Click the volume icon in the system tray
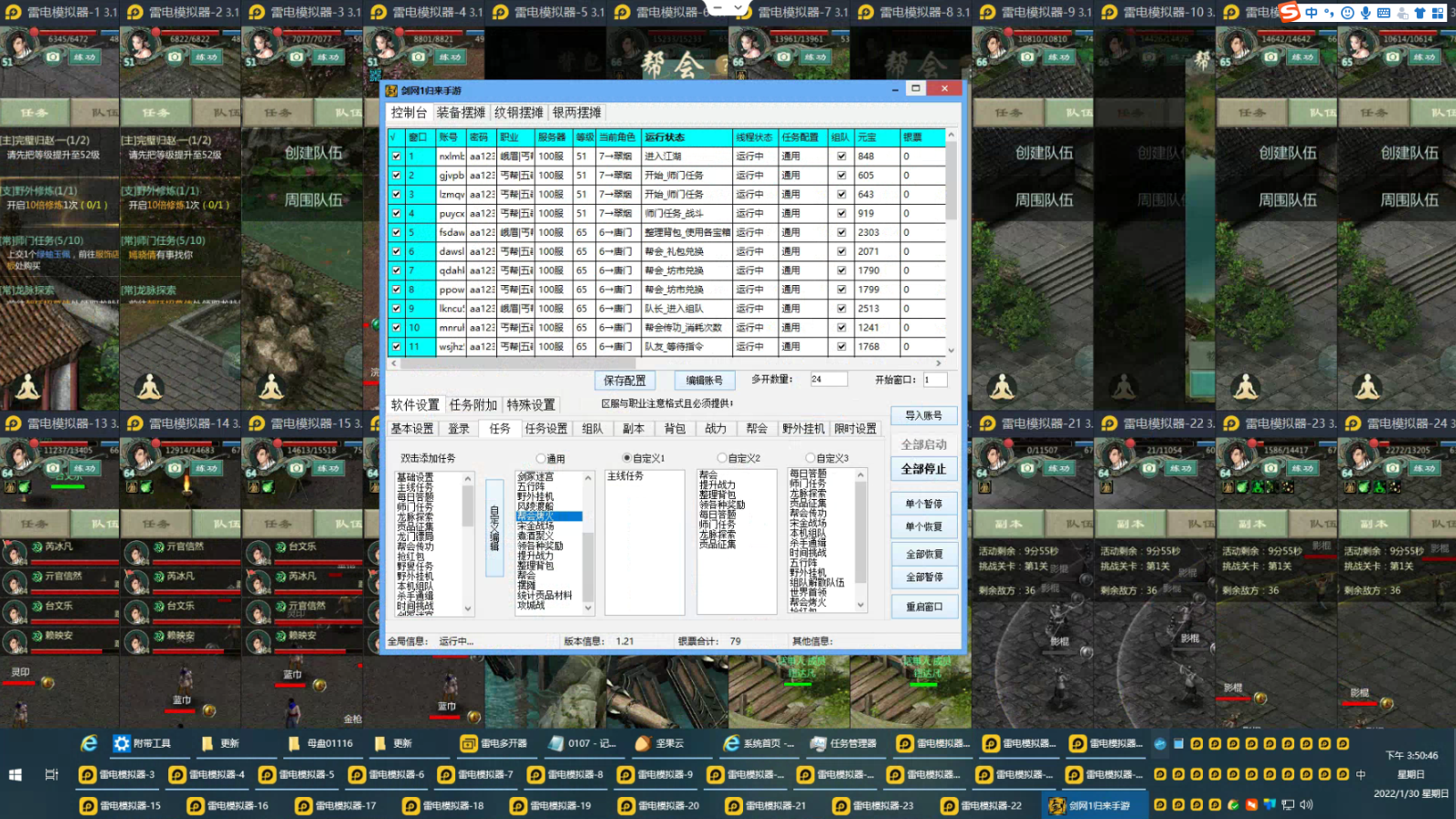Screen dimensions: 1456x819 point(1307,805)
